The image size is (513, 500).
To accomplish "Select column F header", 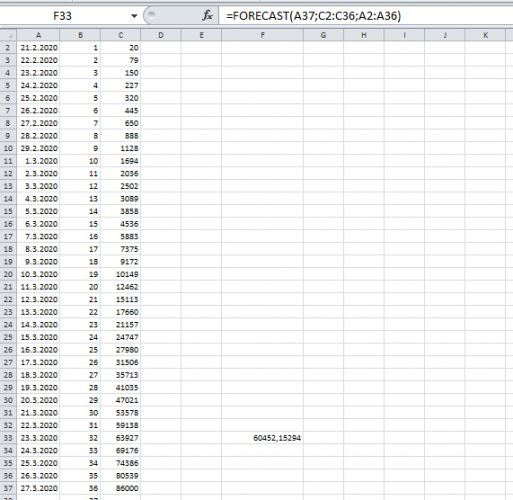I will pyautogui.click(x=262, y=35).
